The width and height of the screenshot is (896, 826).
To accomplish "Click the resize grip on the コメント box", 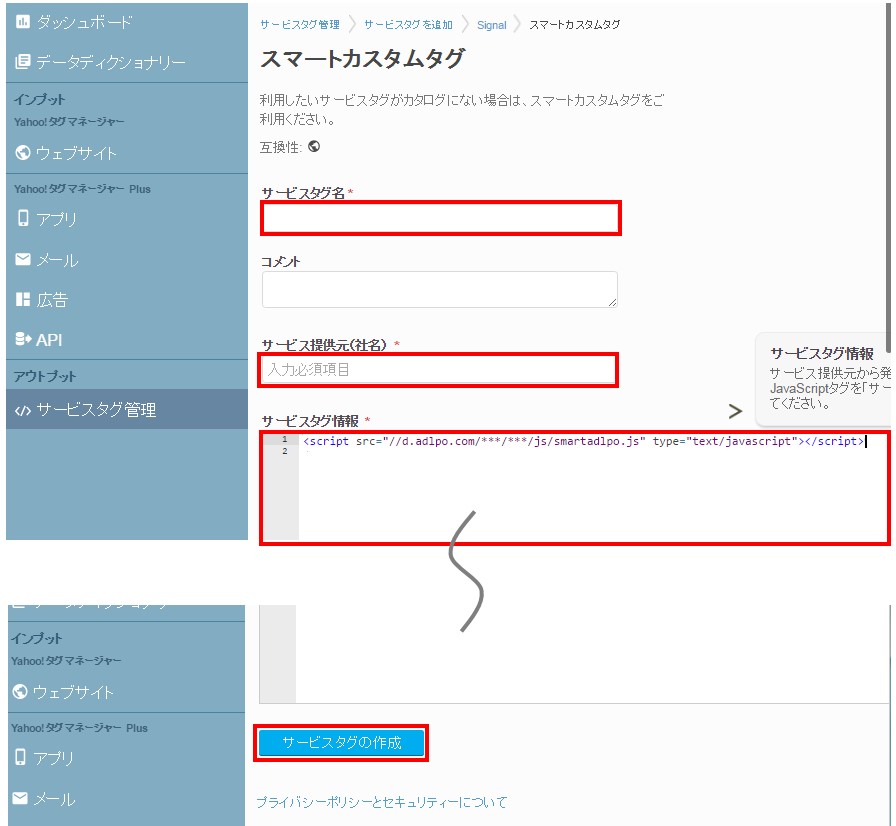I will 612,302.
